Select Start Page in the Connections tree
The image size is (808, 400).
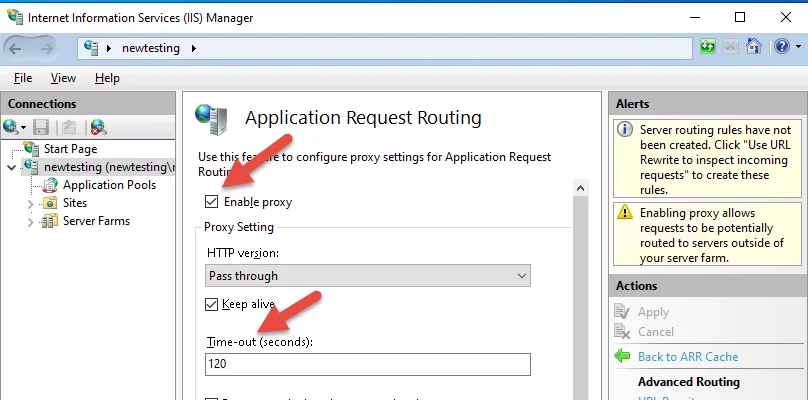click(70, 149)
